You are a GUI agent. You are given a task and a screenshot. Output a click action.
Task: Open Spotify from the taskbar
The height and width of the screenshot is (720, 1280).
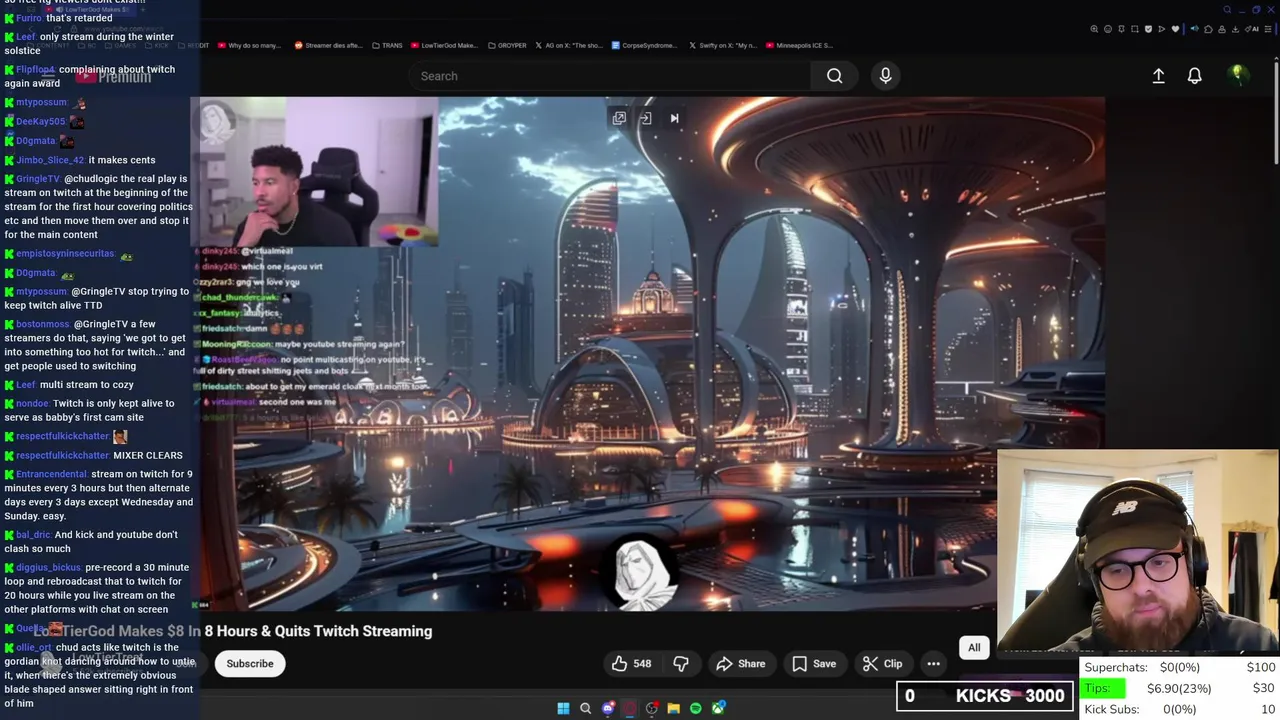pos(696,708)
